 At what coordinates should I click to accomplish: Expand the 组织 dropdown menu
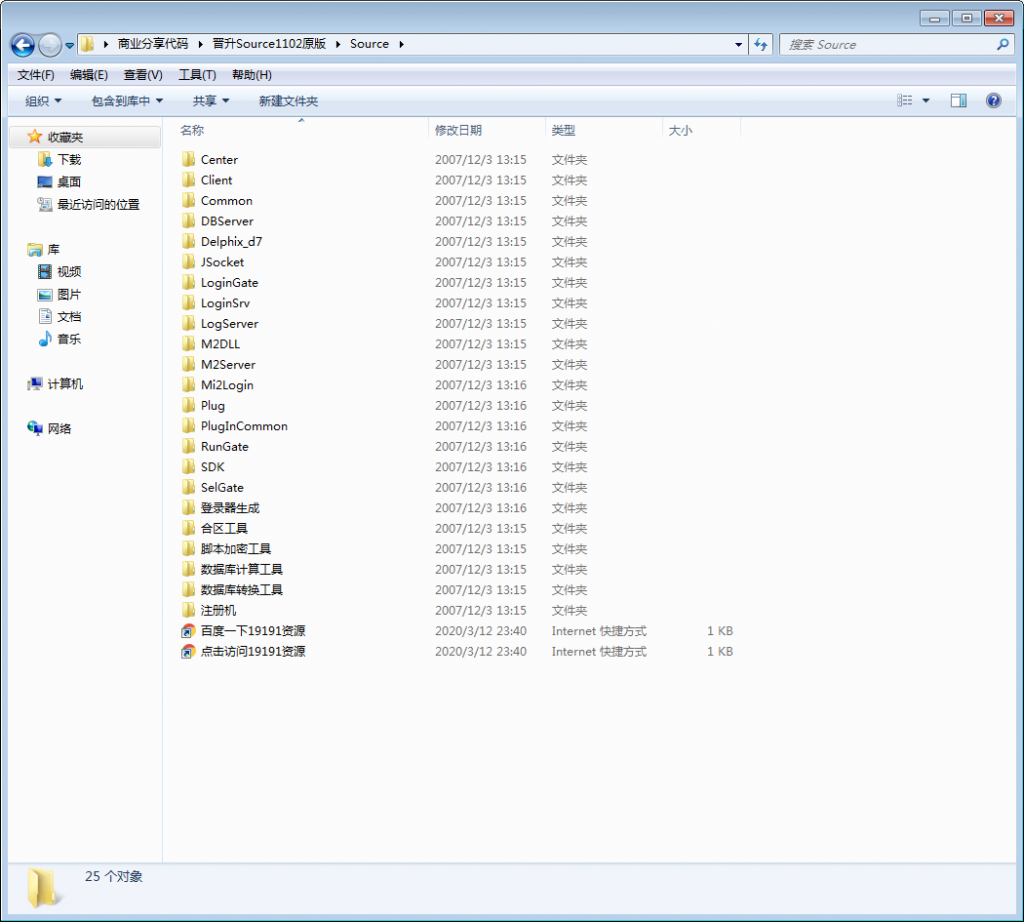[x=43, y=101]
